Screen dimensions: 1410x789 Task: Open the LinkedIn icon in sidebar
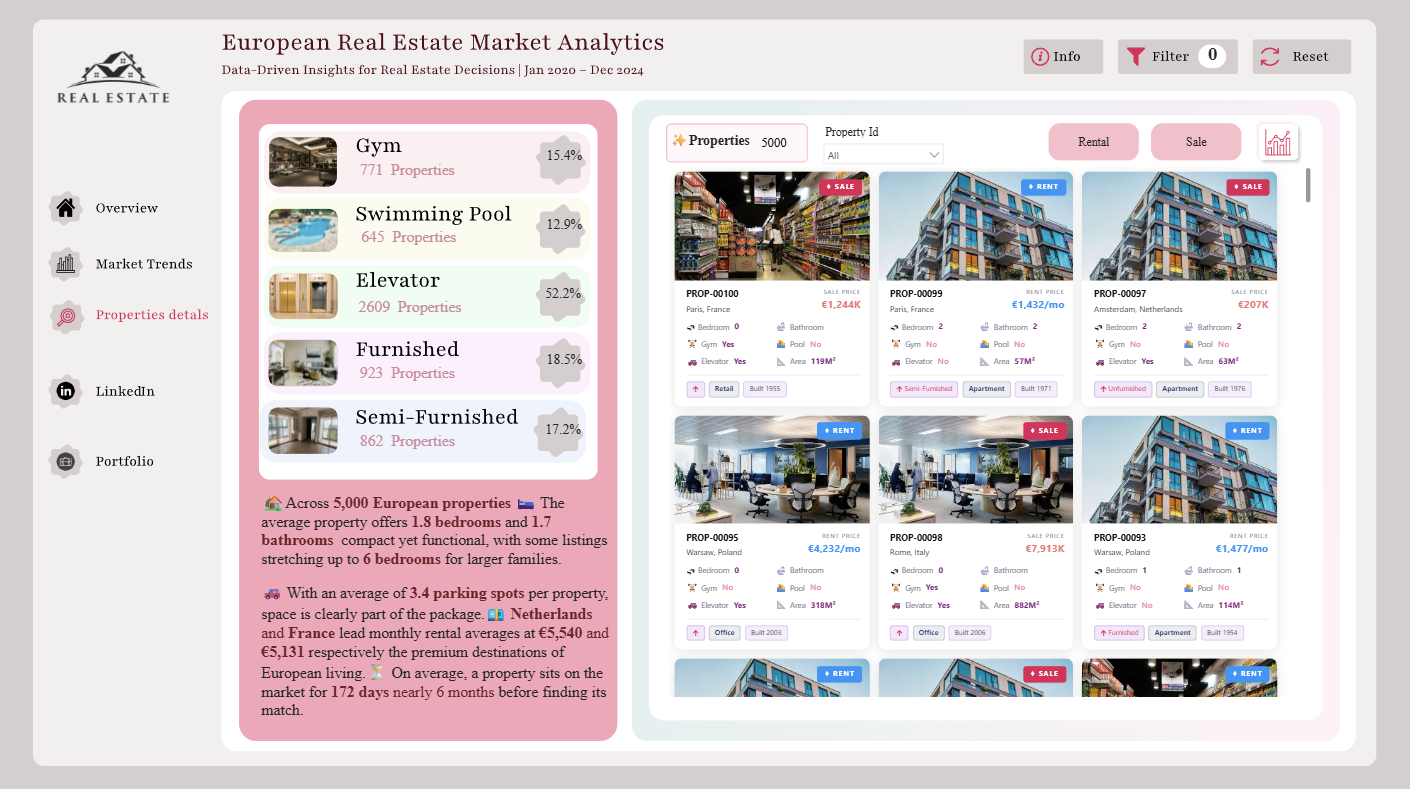point(66,391)
